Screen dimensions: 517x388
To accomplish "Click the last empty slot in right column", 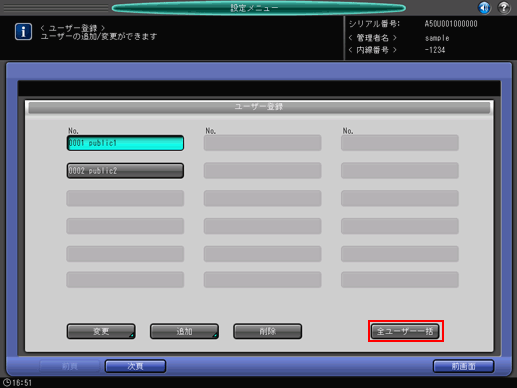I will (x=400, y=280).
